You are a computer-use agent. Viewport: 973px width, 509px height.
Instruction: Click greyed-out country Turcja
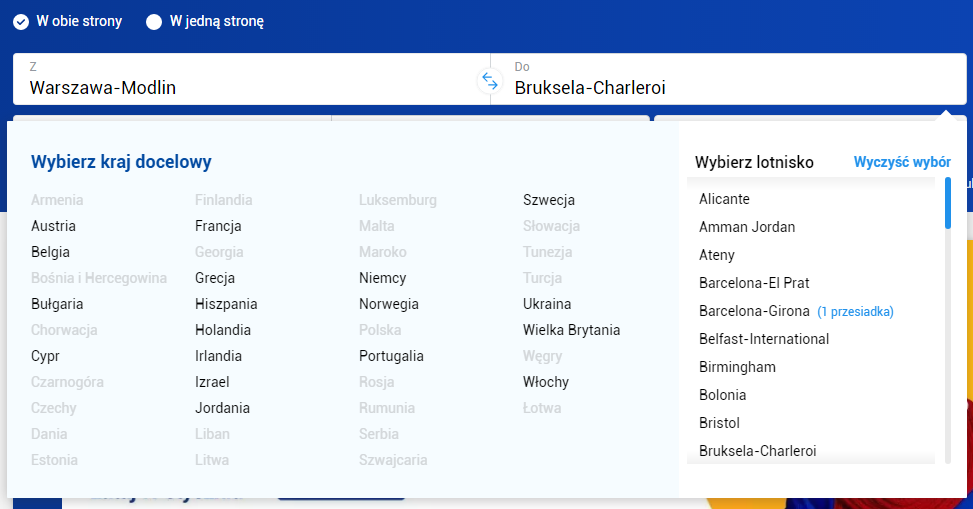click(542, 278)
